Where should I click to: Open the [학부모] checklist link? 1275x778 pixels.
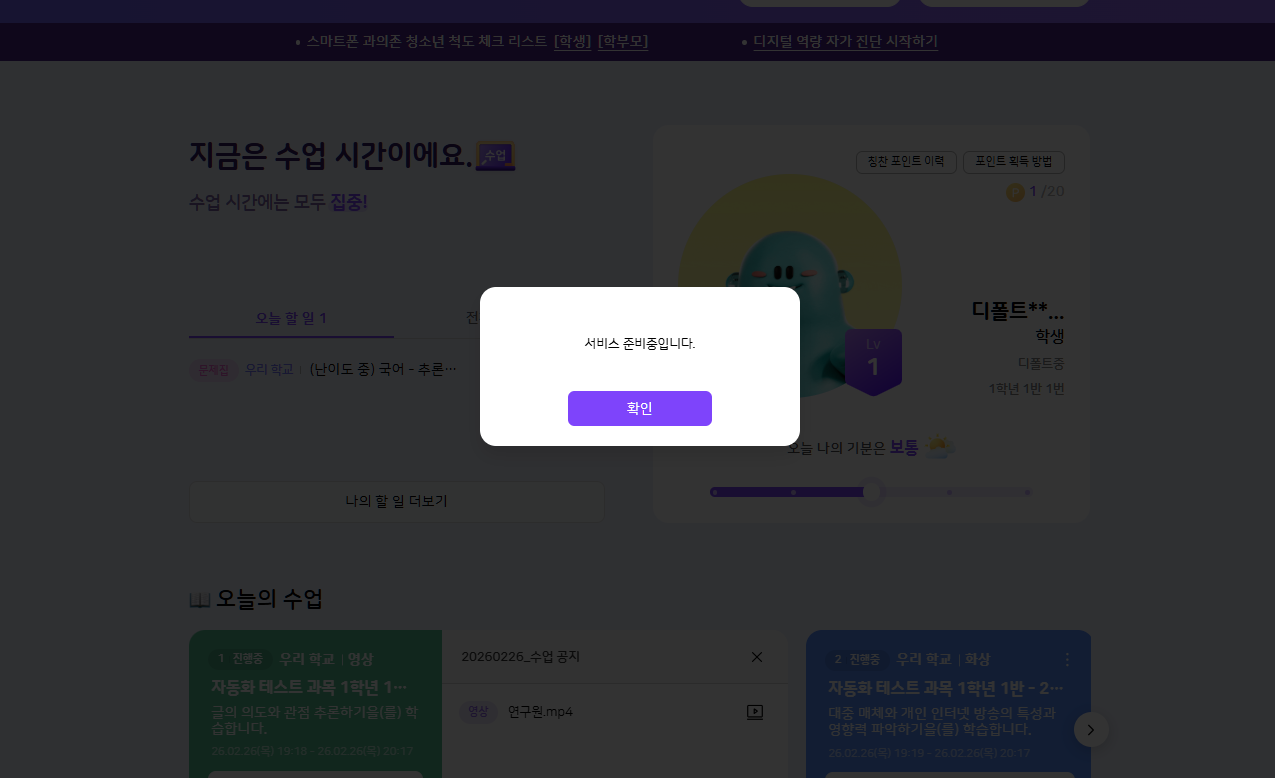[x=623, y=41]
